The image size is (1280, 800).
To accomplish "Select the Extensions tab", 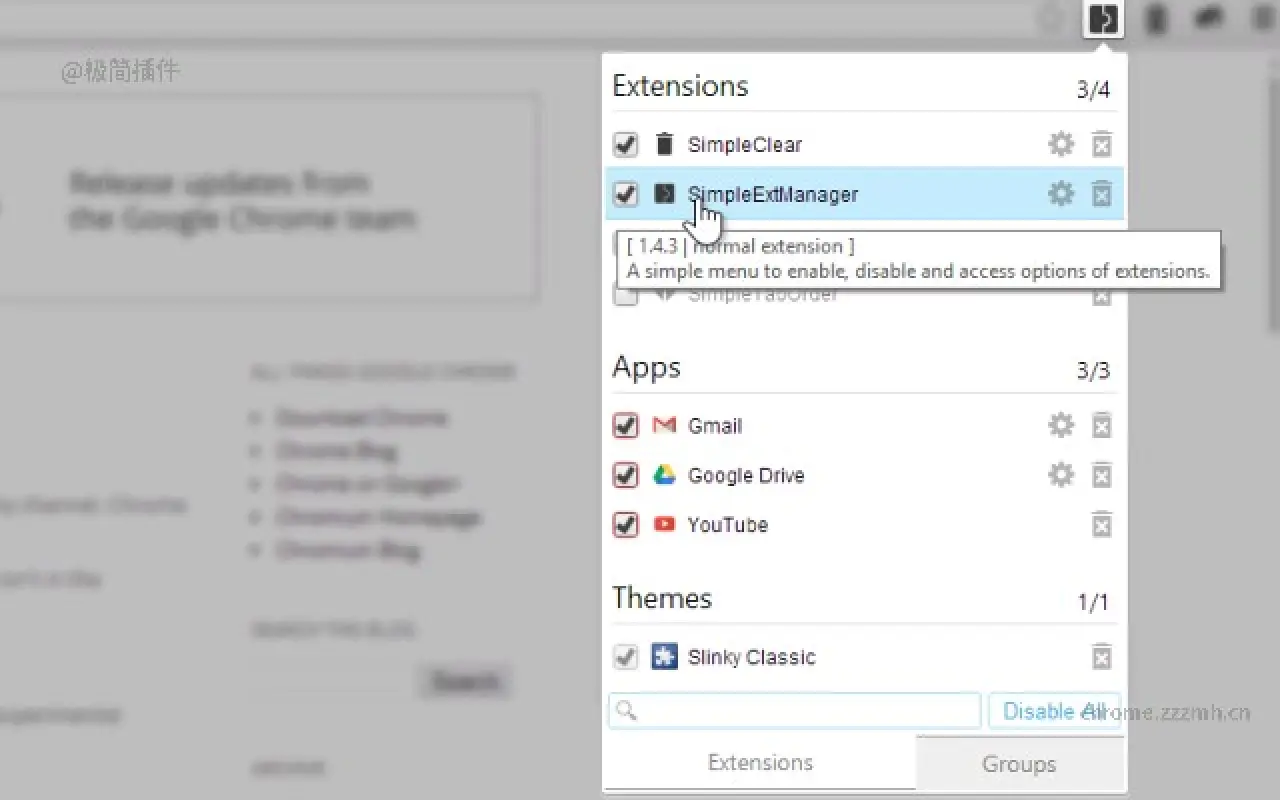I will [x=760, y=762].
